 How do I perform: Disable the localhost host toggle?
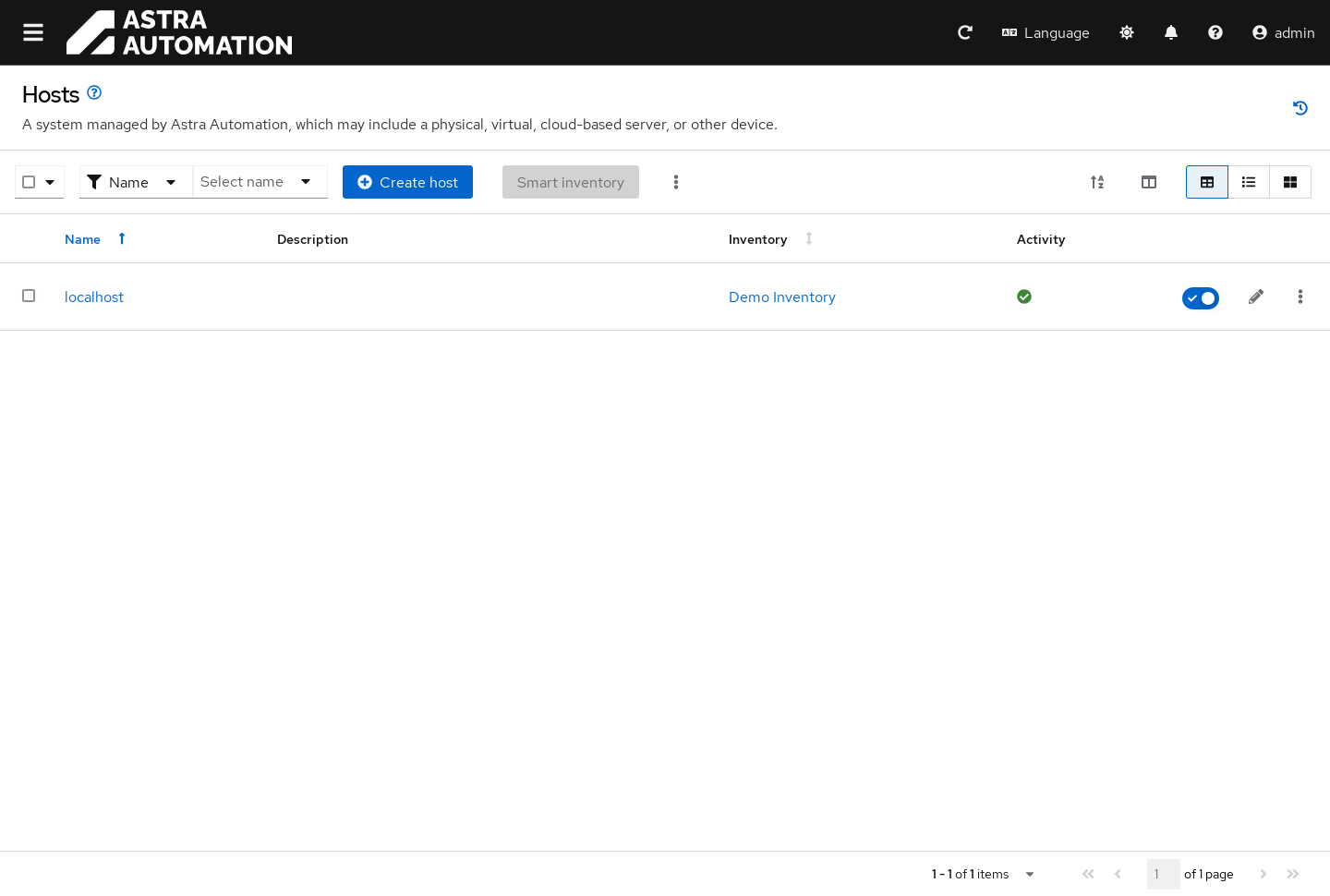click(x=1201, y=297)
